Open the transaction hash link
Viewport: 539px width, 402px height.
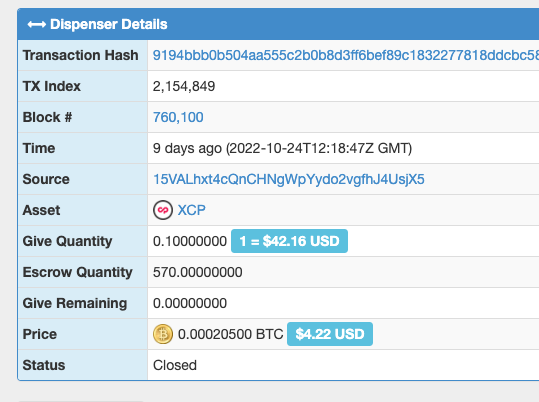[x=346, y=55]
